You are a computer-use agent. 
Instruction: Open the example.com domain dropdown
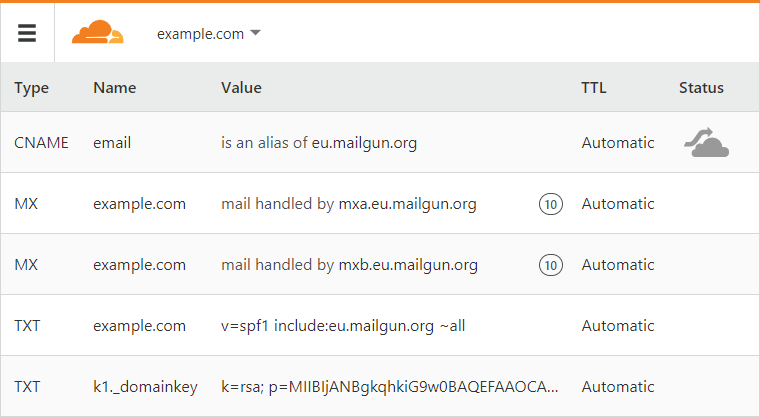(x=208, y=33)
